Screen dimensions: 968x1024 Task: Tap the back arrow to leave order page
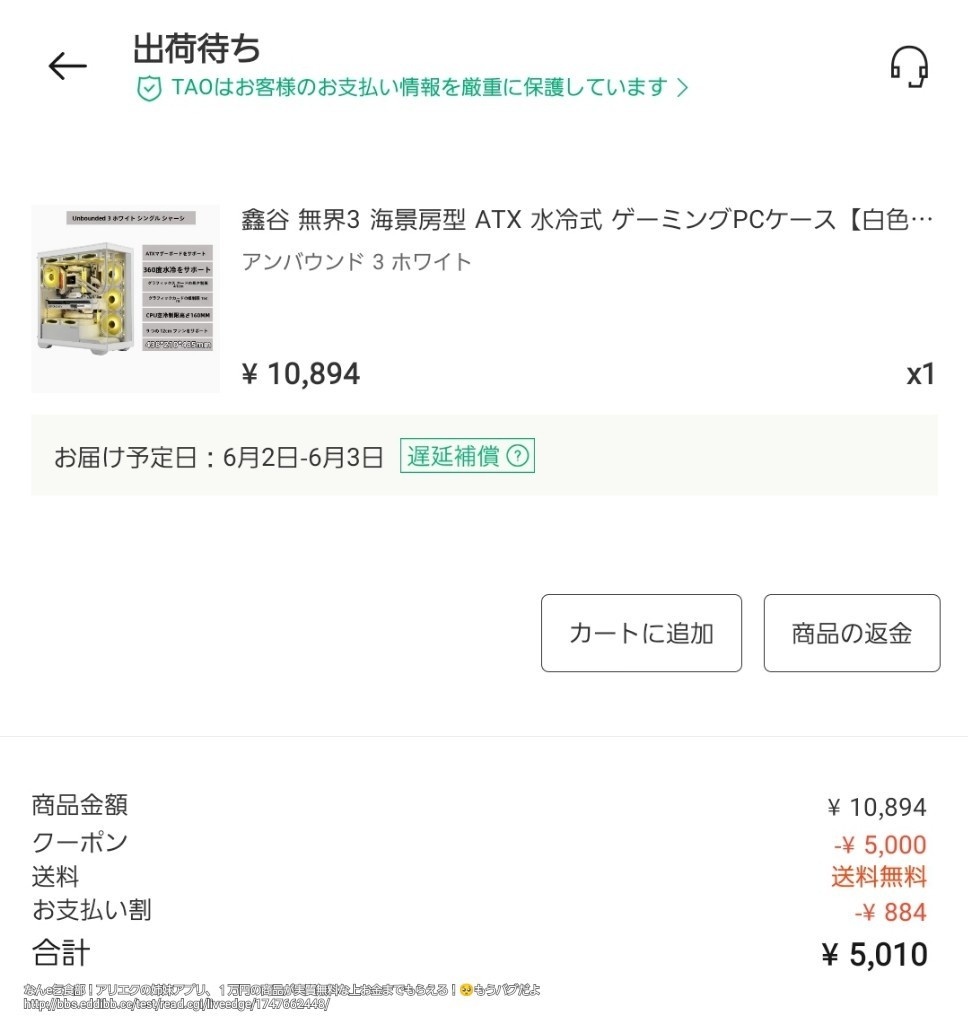click(x=66, y=66)
